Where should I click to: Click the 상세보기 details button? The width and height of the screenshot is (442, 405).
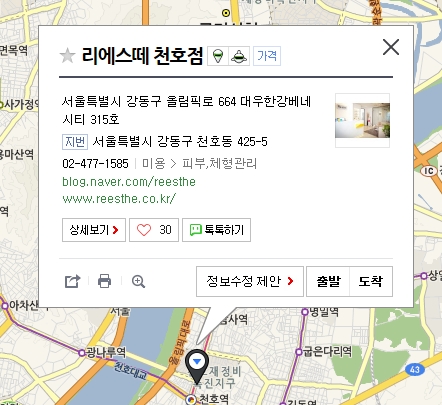point(94,230)
